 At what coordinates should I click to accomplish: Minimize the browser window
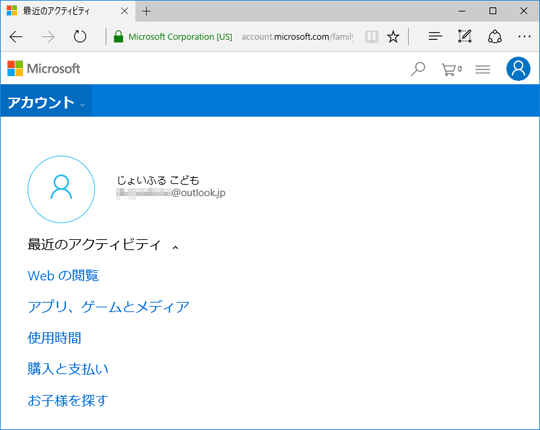point(462,11)
